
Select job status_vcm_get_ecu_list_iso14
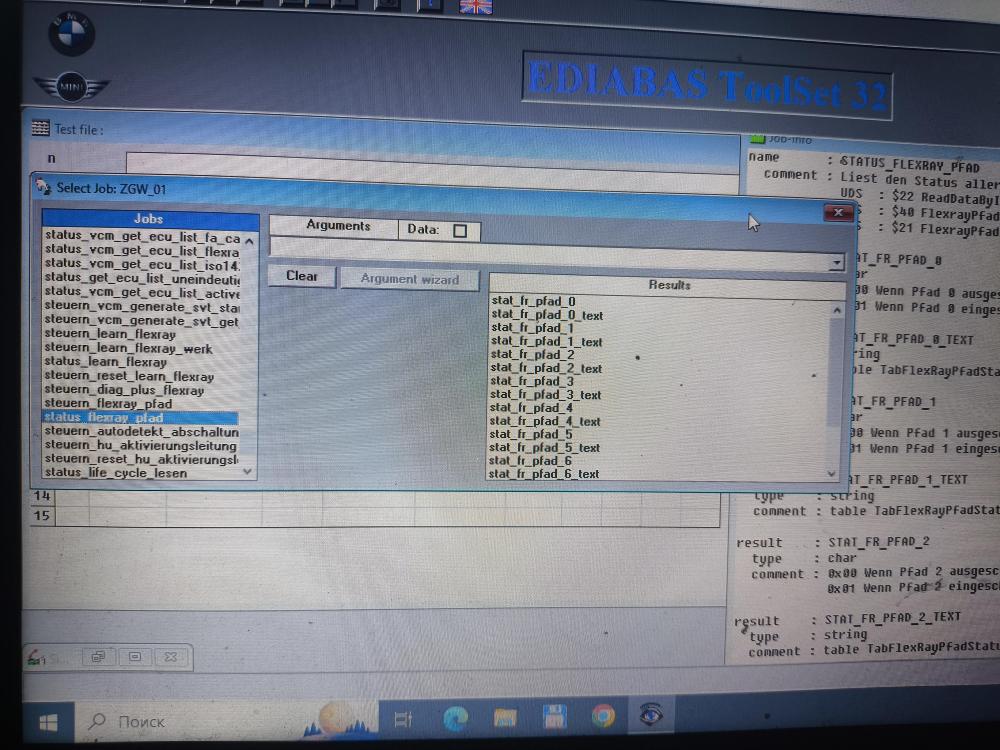tap(142, 265)
